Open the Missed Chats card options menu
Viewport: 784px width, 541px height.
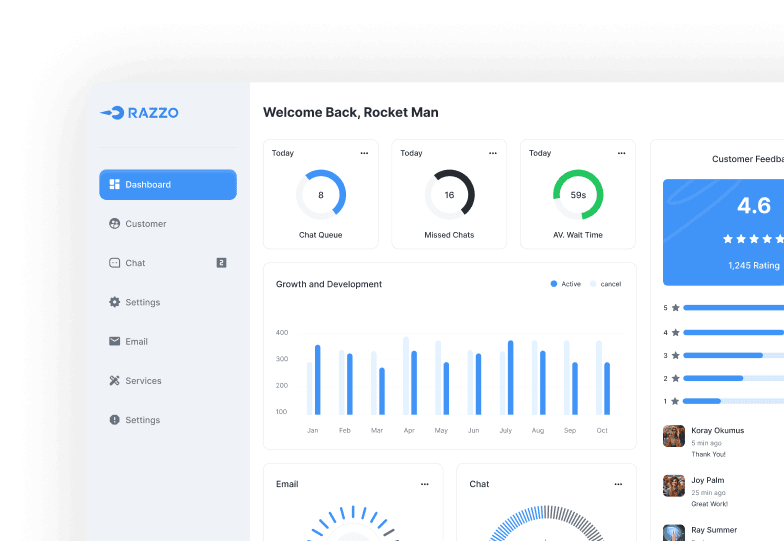click(x=493, y=154)
